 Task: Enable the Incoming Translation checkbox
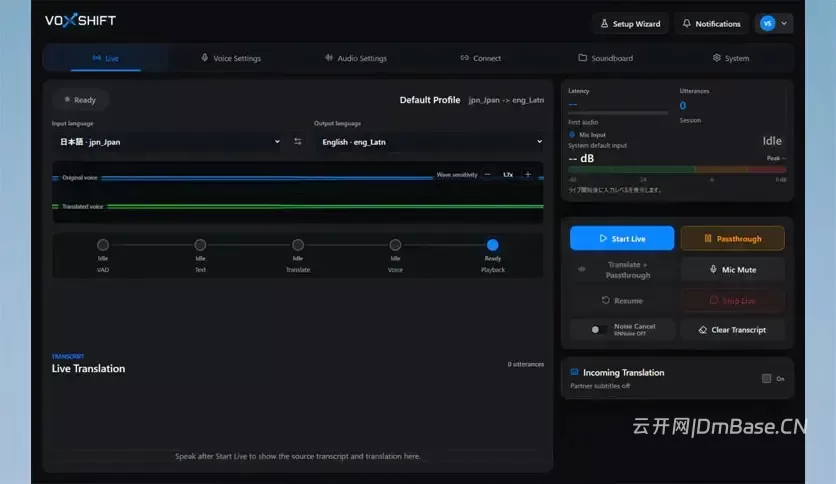766,378
